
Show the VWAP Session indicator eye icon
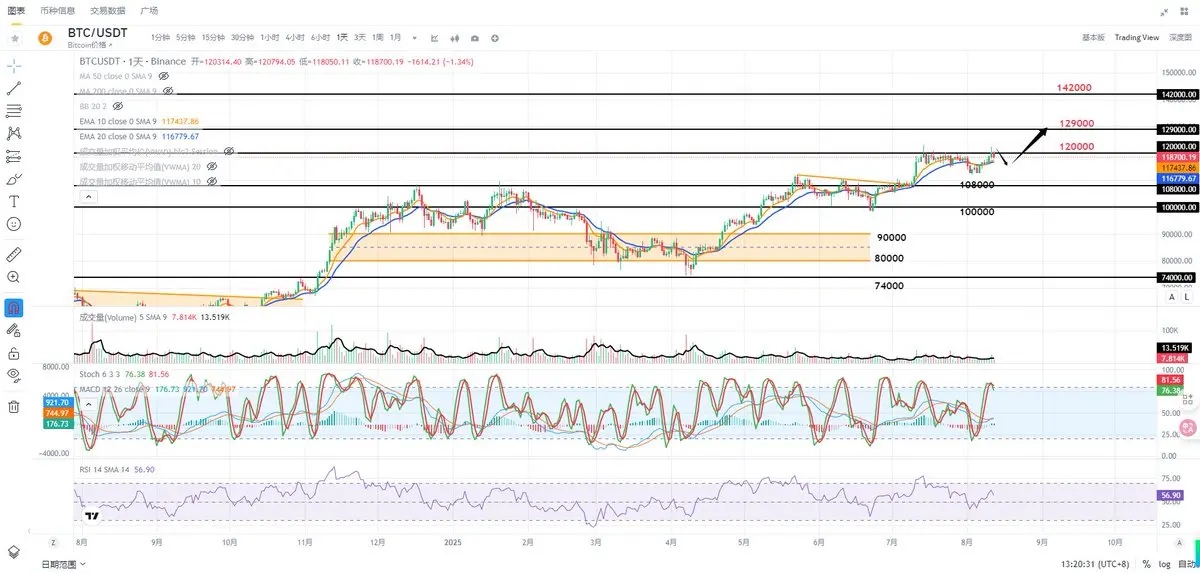pyautogui.click(x=229, y=151)
